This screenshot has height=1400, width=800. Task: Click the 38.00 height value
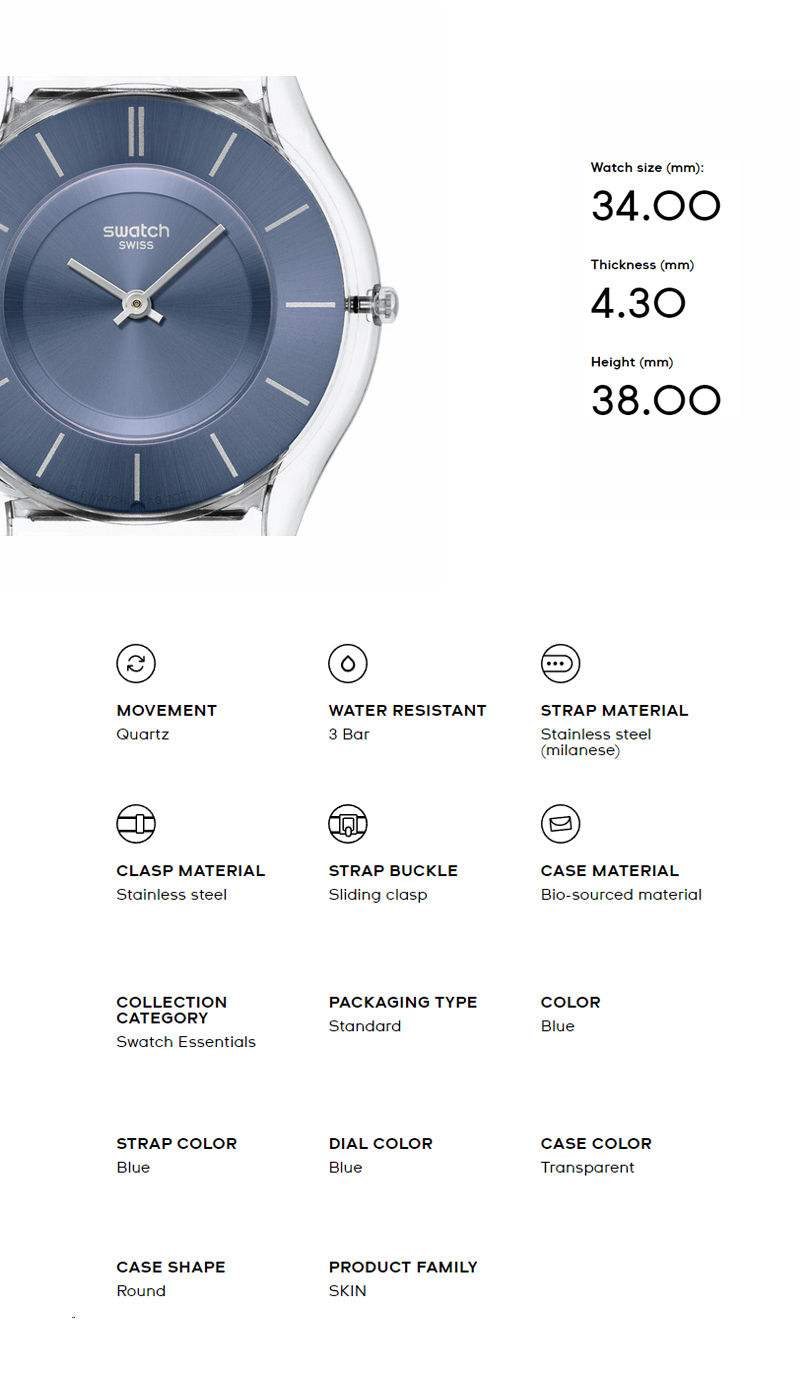pos(656,400)
